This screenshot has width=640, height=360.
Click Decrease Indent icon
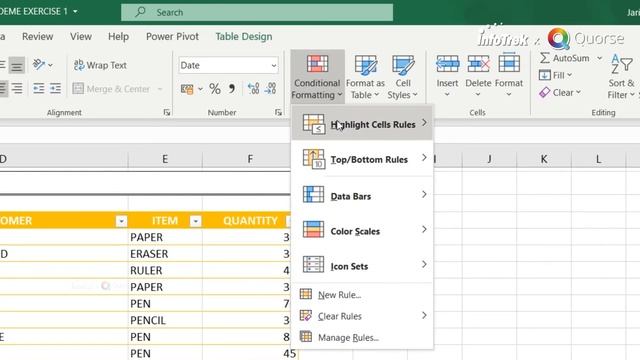pos(38,88)
